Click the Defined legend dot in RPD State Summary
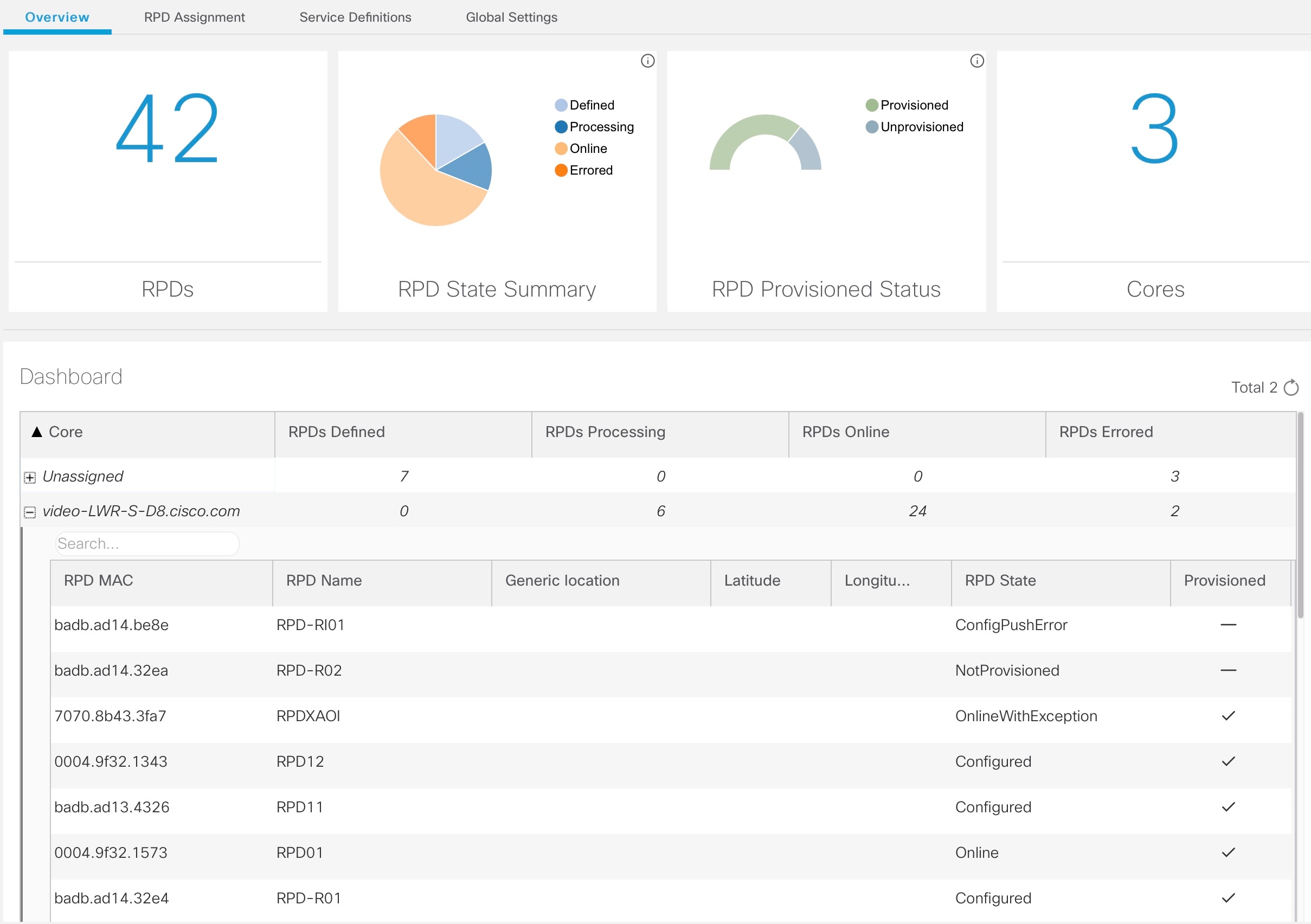The image size is (1311, 924). click(x=560, y=105)
